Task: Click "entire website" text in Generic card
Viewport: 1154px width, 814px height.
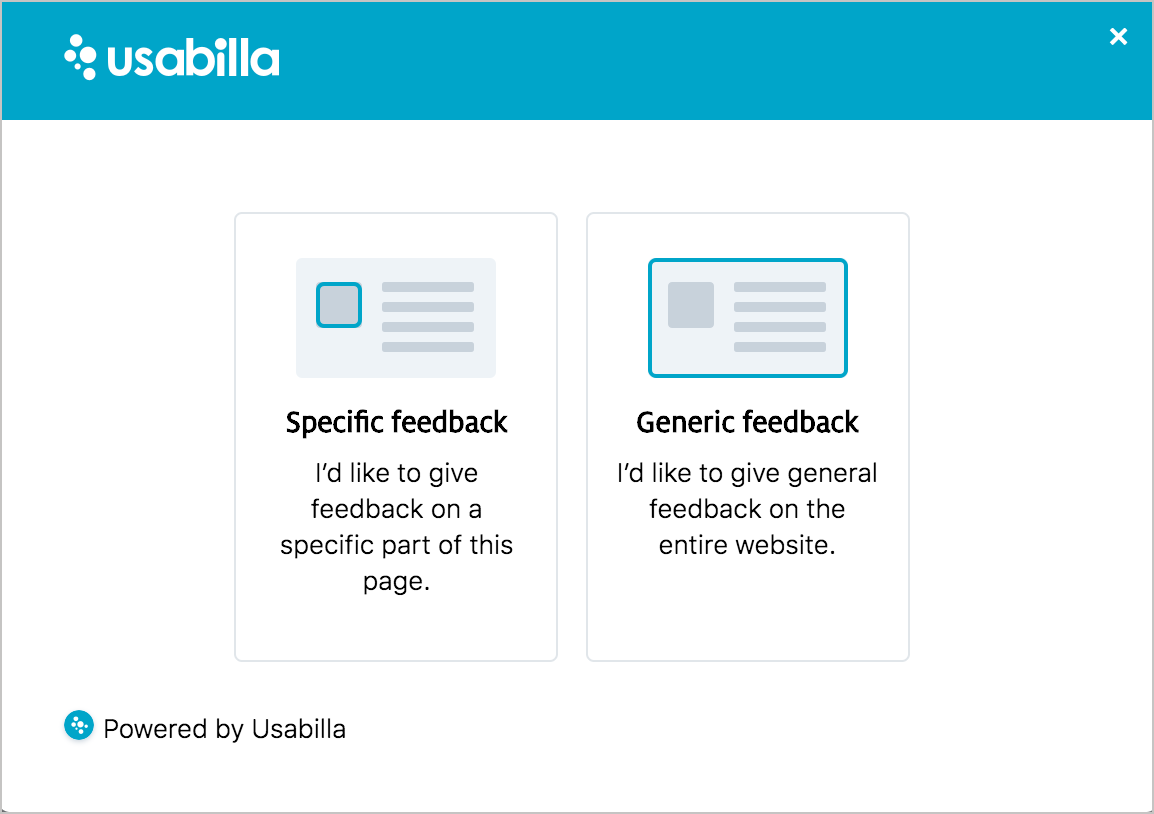Action: point(747,545)
